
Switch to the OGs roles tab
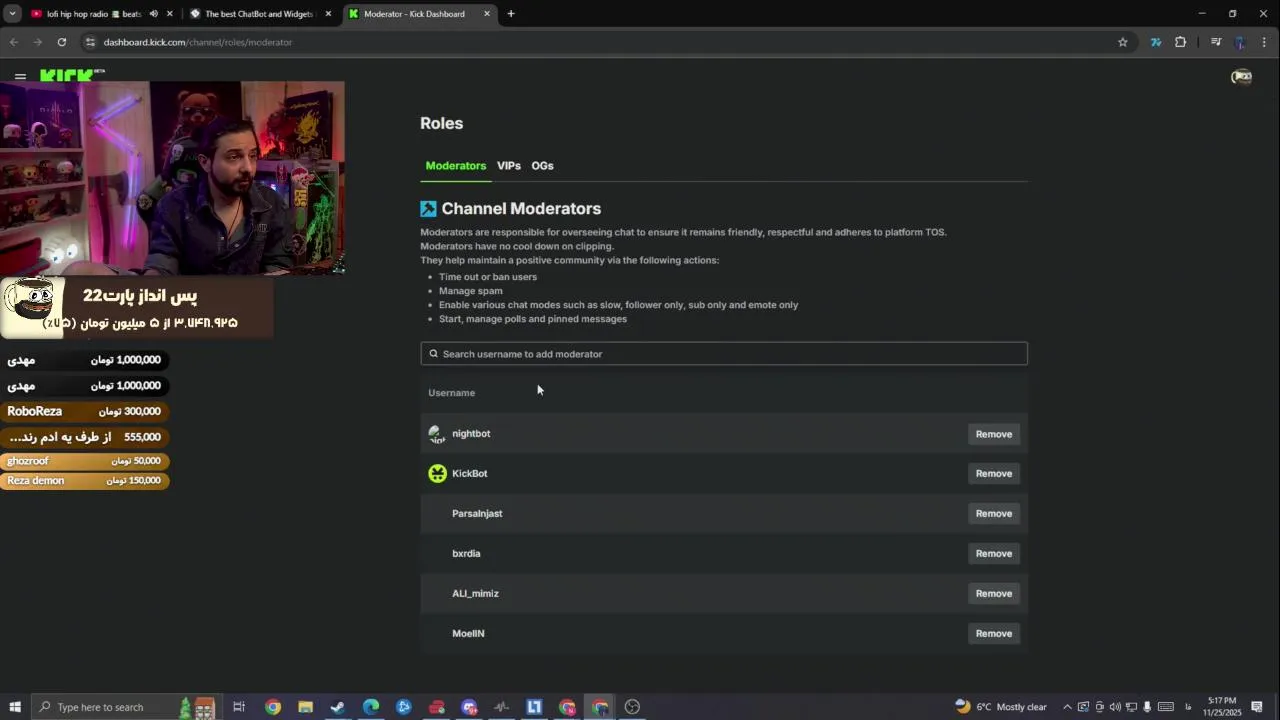(542, 166)
